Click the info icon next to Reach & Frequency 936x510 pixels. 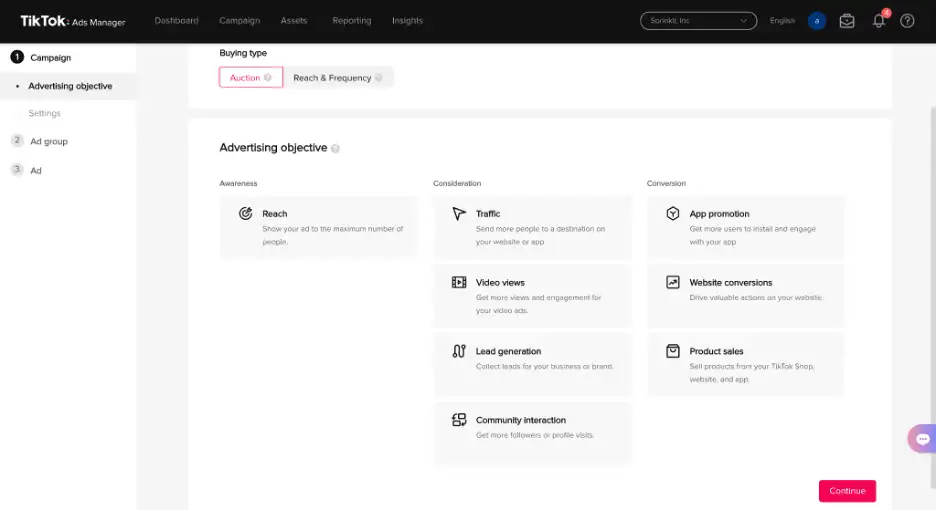pos(378,78)
